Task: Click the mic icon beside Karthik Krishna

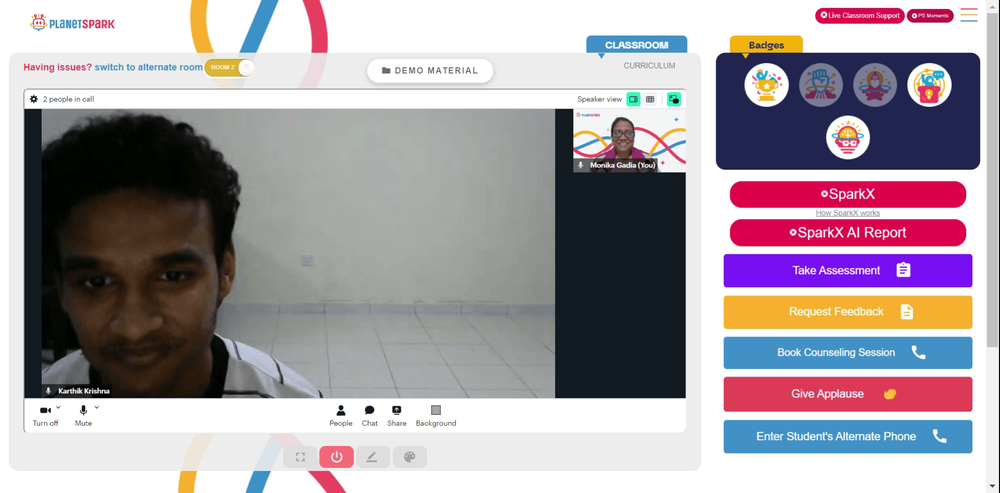Action: click(x=48, y=390)
